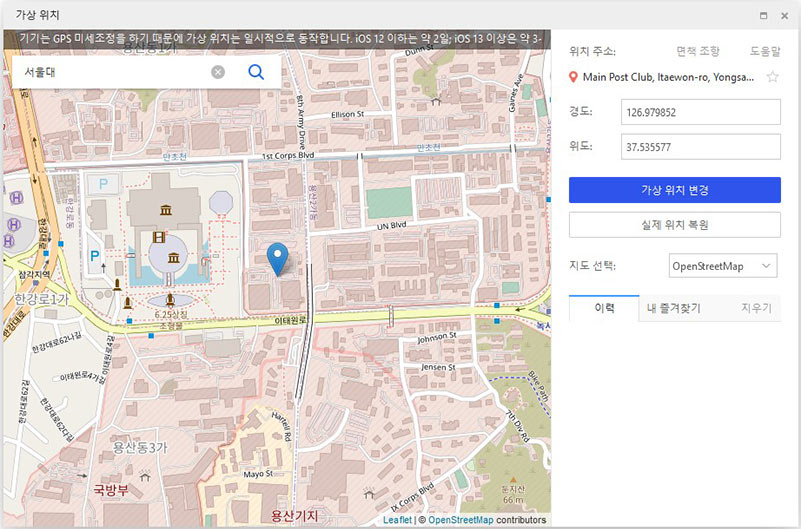Click the UN Blvd street label
Image resolution: width=801 pixels, height=529 pixels.
click(391, 225)
